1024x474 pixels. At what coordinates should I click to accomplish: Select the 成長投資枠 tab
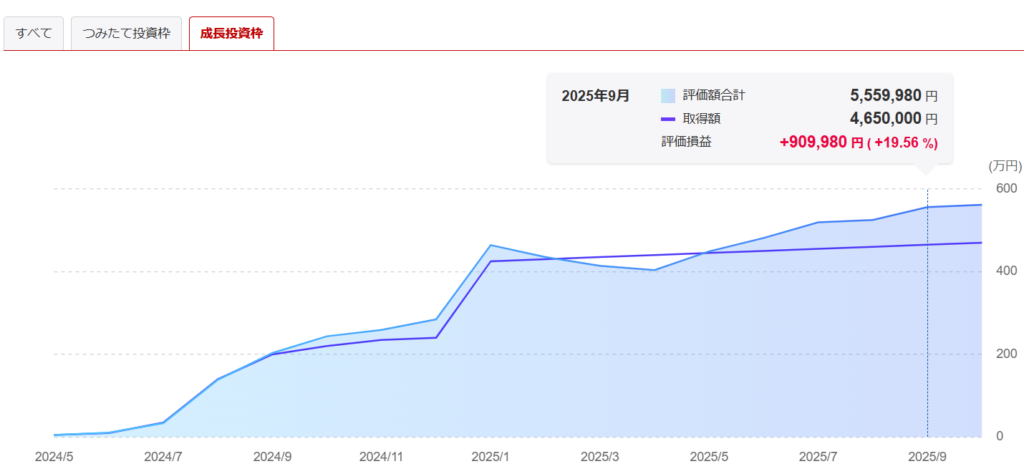point(231,33)
